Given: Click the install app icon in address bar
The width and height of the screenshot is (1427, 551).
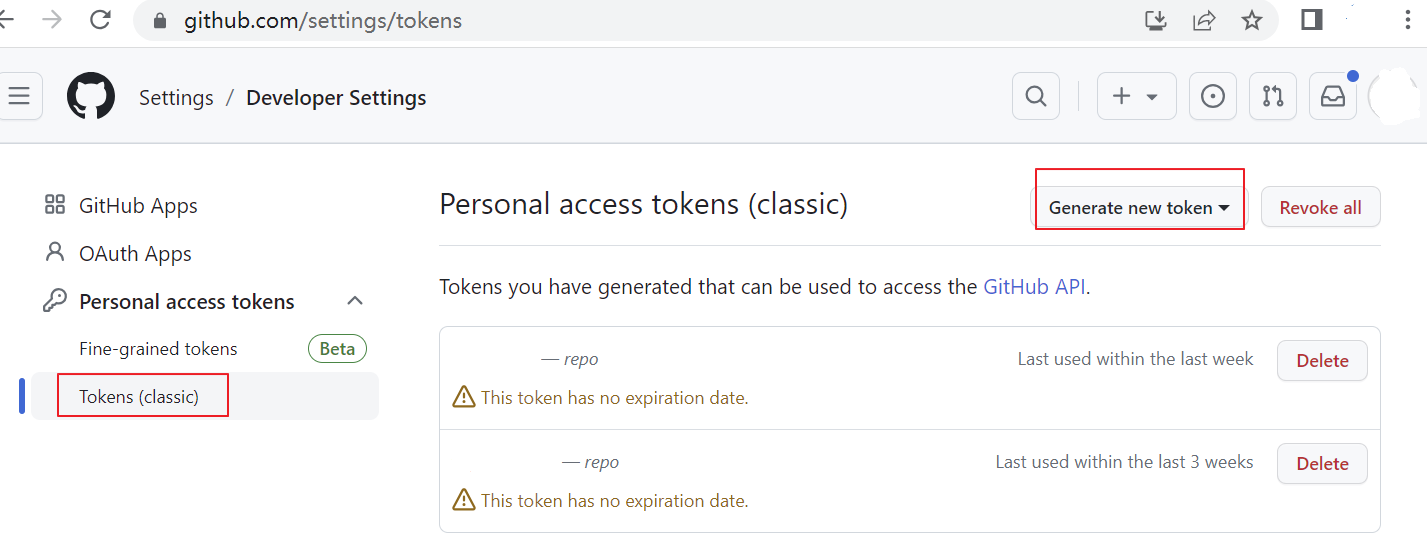Looking at the screenshot, I should [x=1156, y=20].
